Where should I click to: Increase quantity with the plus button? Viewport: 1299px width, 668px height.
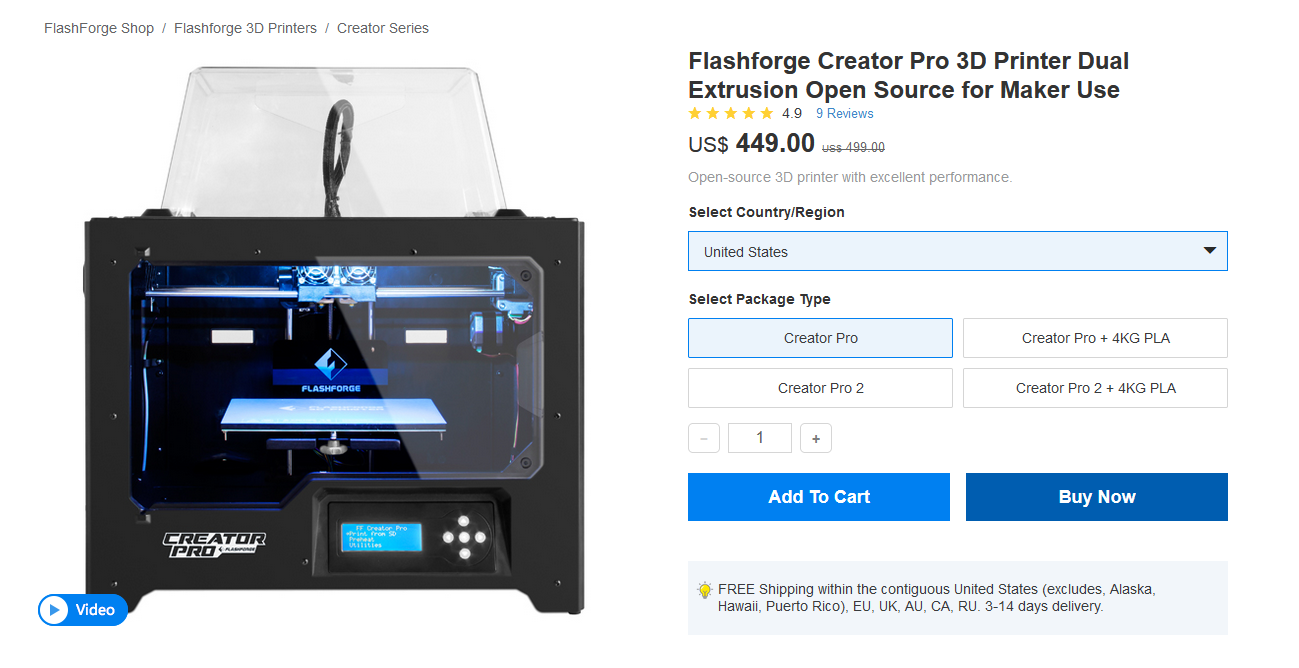pos(816,438)
